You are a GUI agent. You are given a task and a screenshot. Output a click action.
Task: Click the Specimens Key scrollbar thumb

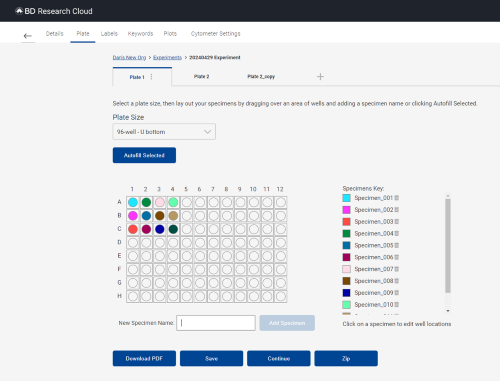448,246
